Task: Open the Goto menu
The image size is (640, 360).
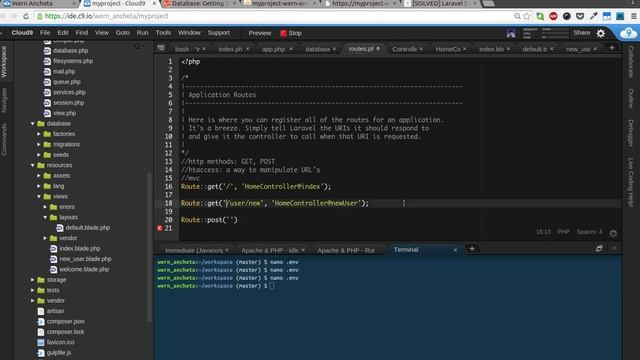Action: pos(122,33)
